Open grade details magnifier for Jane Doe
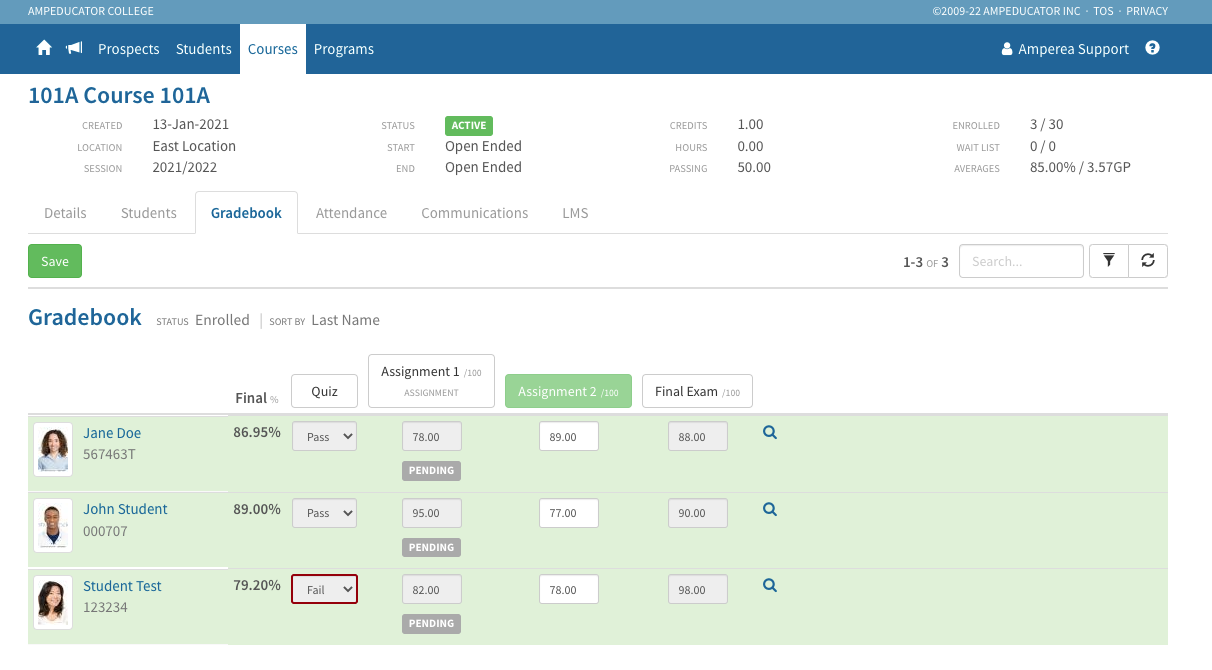Image resolution: width=1212 pixels, height=670 pixels. [769, 432]
